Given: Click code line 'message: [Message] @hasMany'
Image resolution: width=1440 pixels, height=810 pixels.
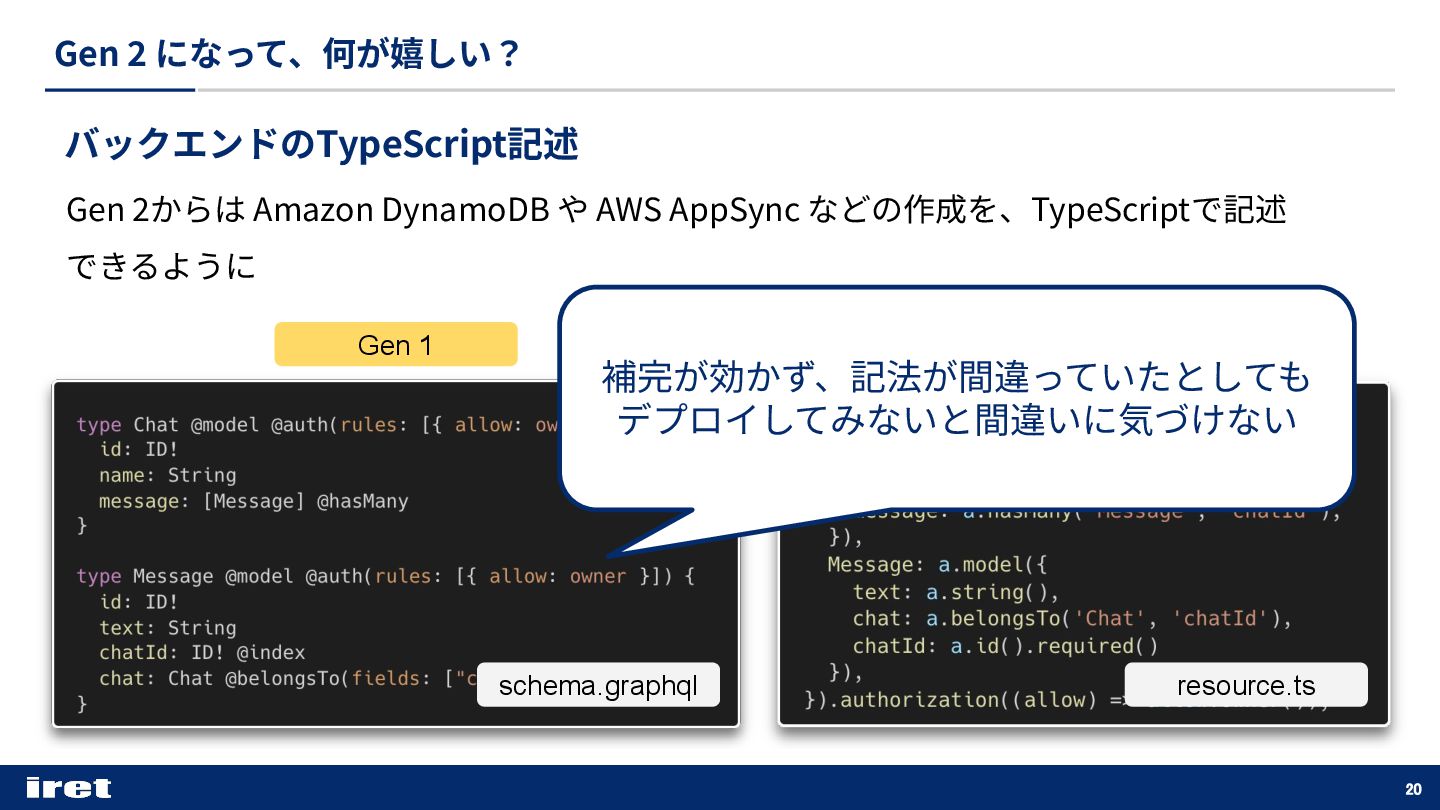Looking at the screenshot, I should pyautogui.click(x=254, y=501).
